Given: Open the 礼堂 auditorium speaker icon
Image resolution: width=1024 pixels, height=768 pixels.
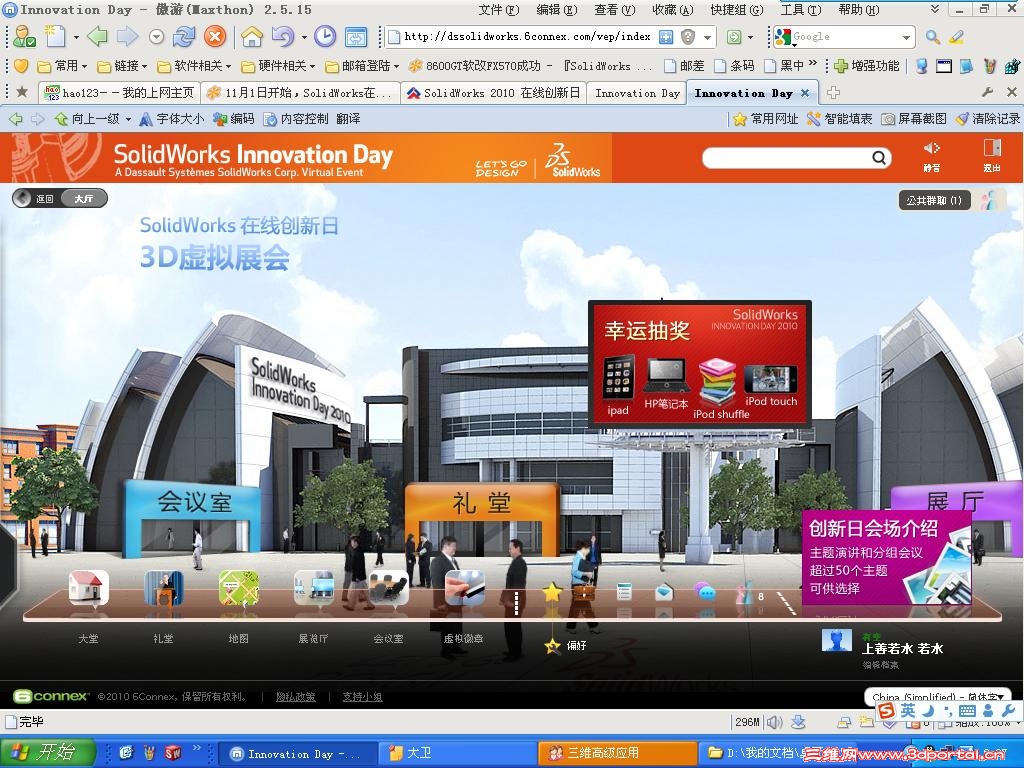Looking at the screenshot, I should (x=164, y=587).
